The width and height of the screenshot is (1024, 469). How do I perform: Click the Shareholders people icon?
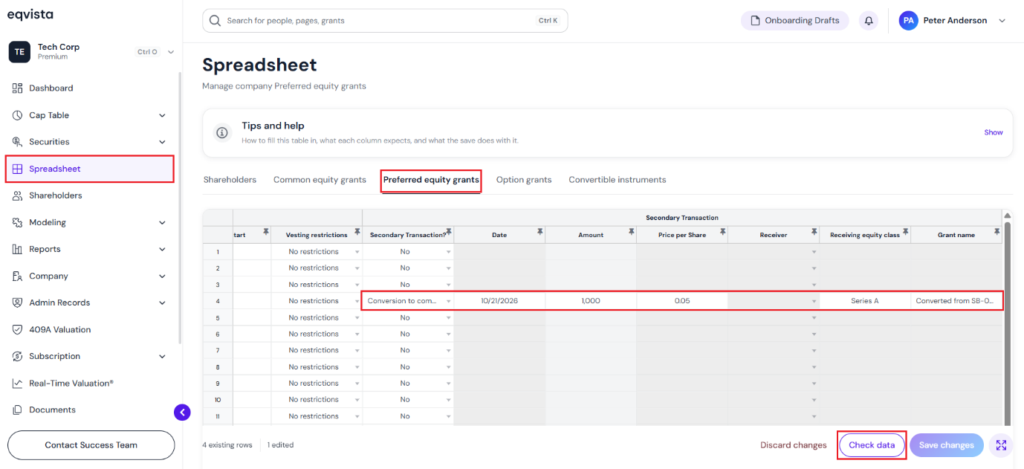(18, 195)
